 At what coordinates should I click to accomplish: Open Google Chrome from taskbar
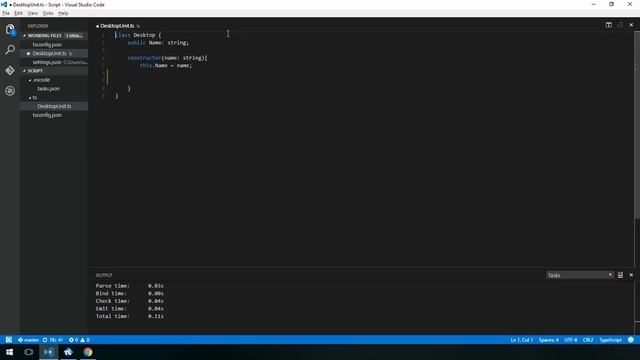pos(88,352)
